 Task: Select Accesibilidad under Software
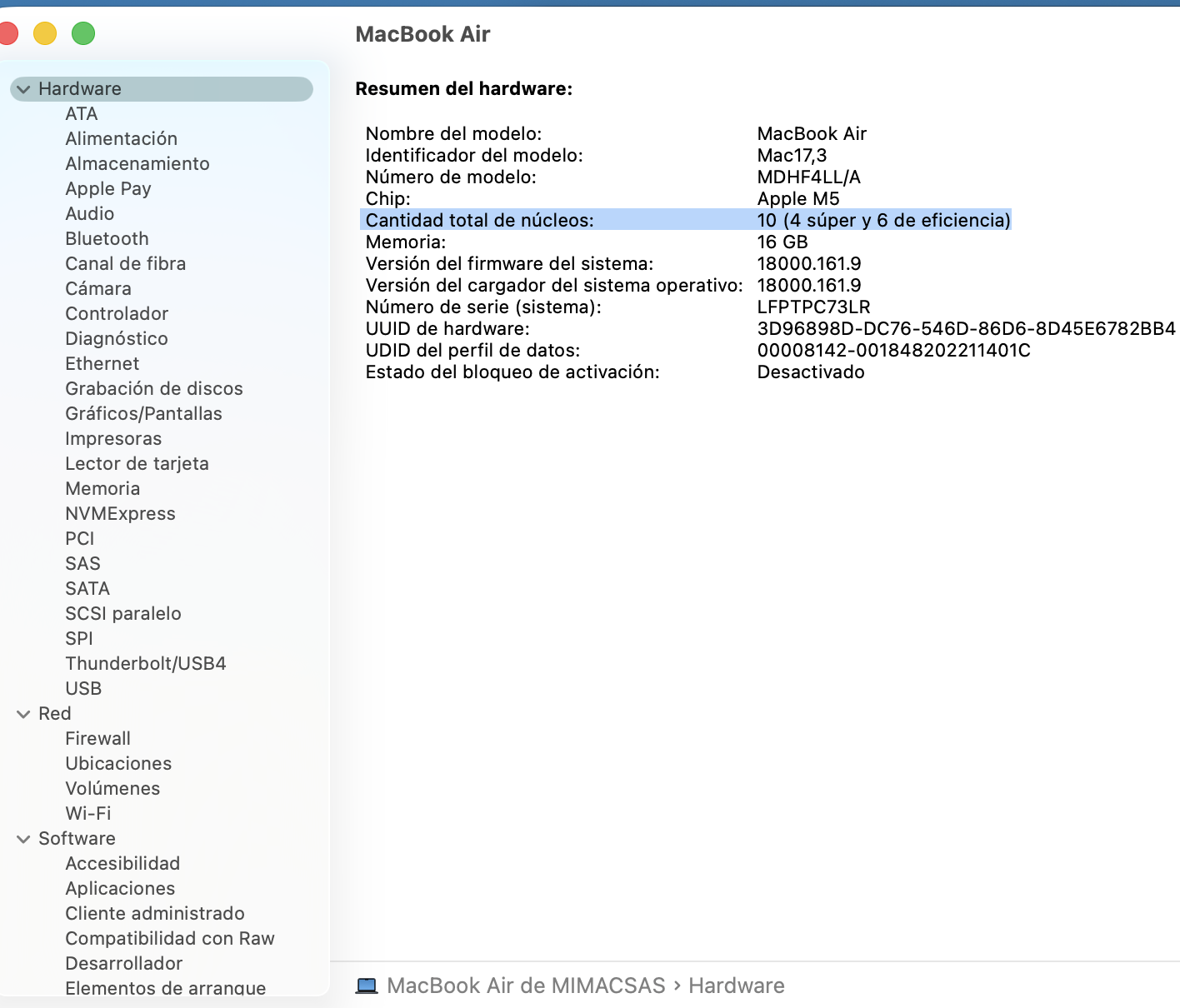[122, 864]
